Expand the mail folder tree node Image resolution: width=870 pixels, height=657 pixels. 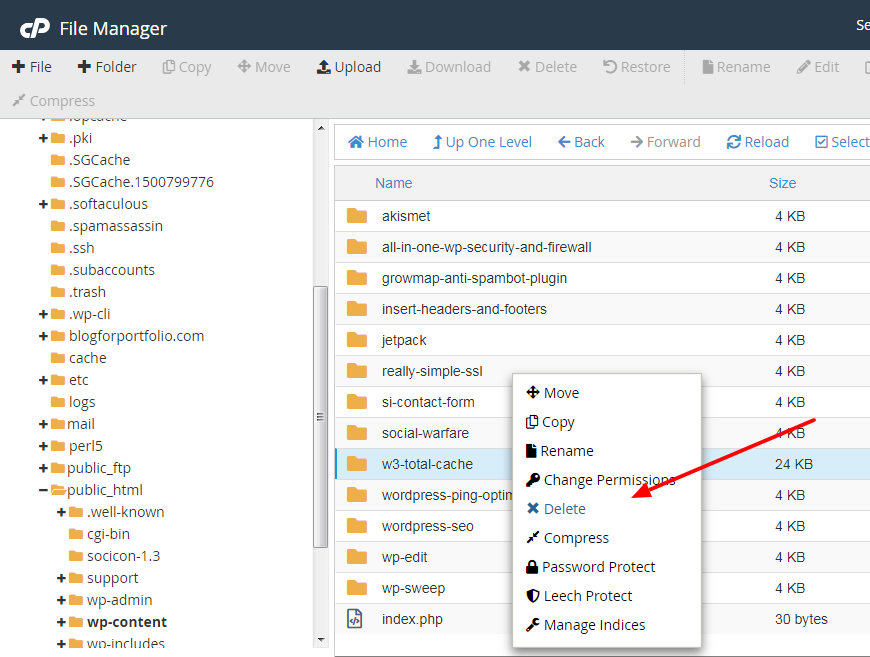point(43,424)
